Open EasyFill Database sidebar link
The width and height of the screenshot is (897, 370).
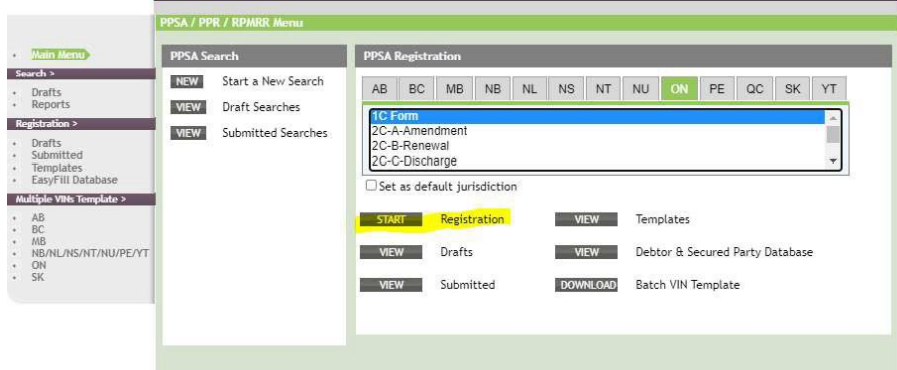(74, 180)
